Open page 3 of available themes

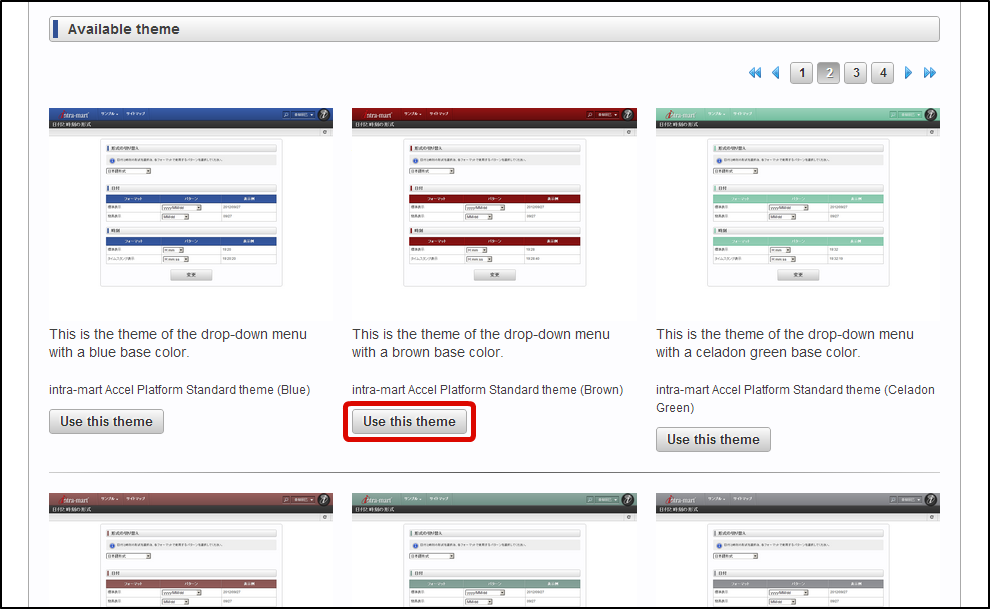click(x=856, y=73)
